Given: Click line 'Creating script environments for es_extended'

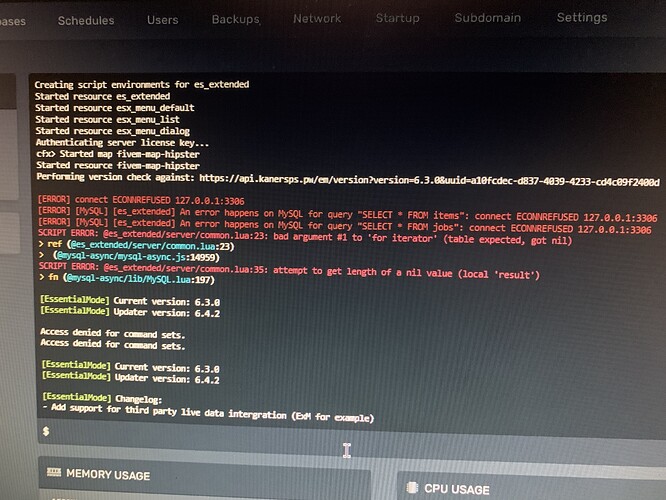Looking at the screenshot, I should coord(142,85).
